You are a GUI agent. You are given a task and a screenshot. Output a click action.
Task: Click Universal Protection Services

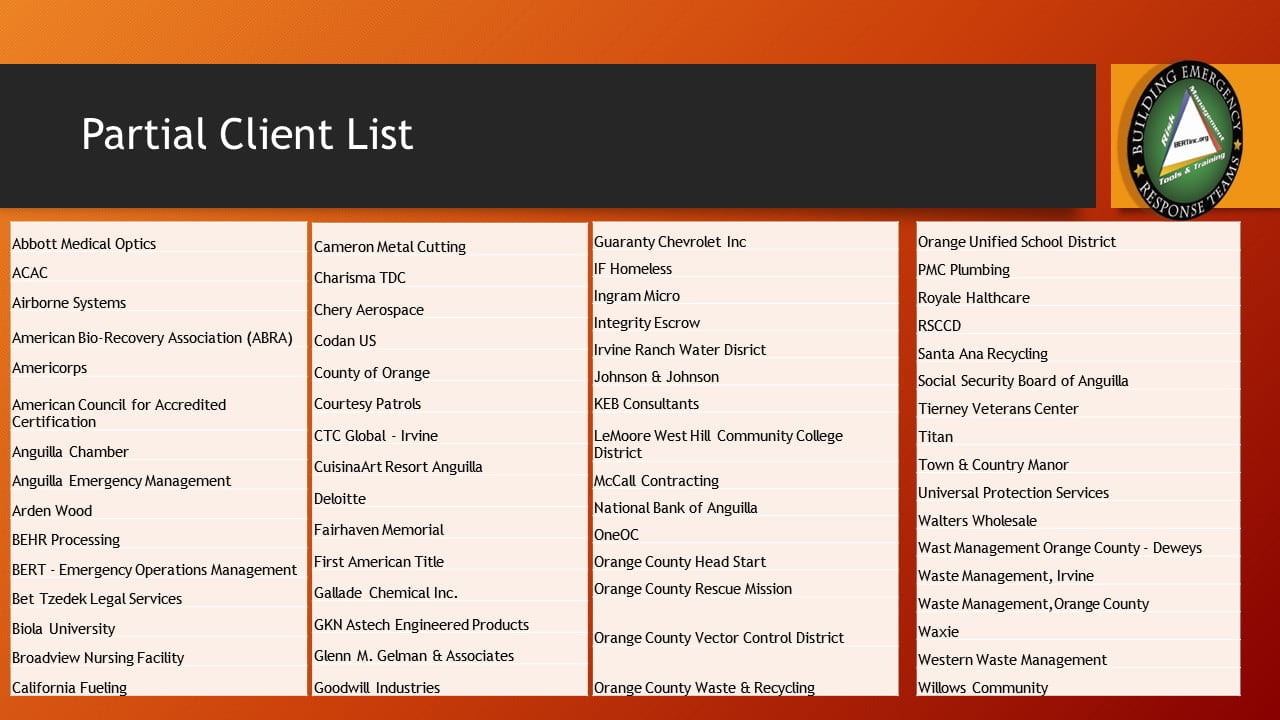pyautogui.click(x=1013, y=493)
